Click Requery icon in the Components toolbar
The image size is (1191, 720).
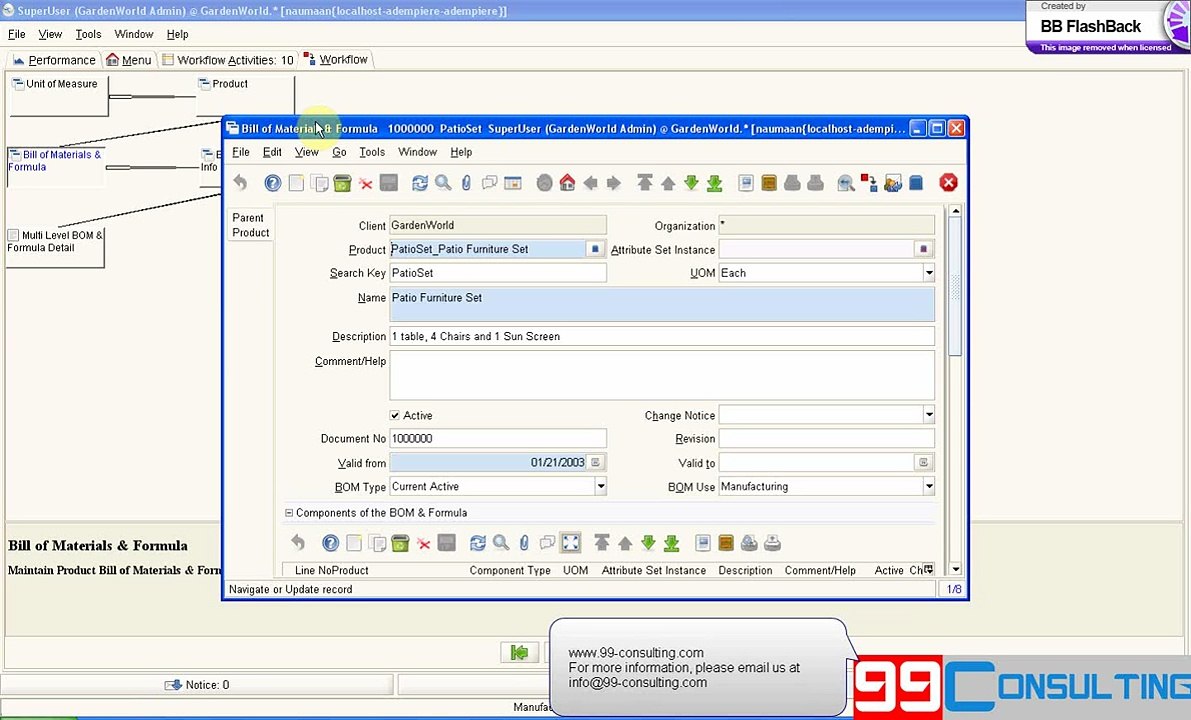click(x=478, y=543)
